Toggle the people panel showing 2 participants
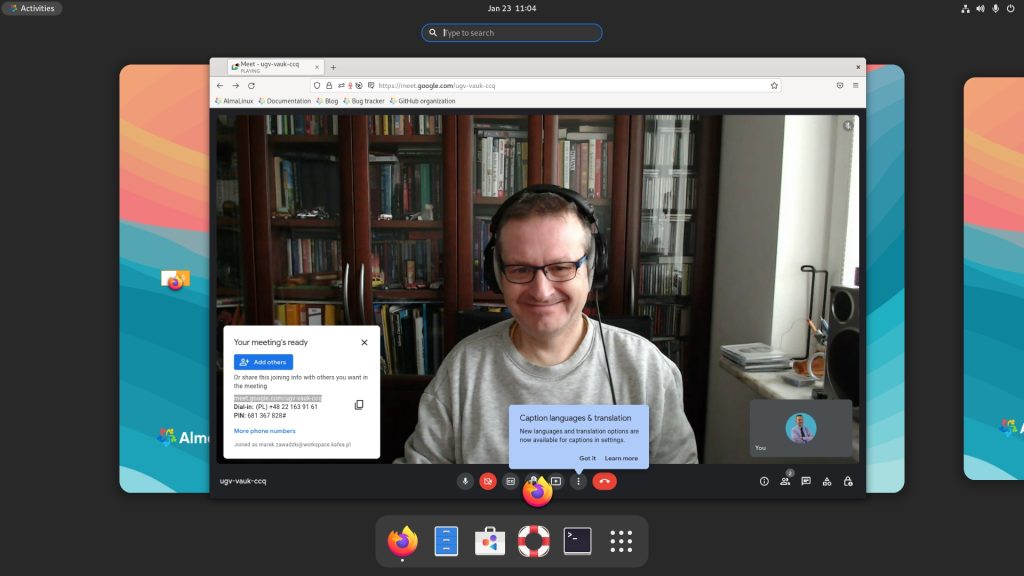Screen dimensions: 1024x576 [x=785, y=480]
